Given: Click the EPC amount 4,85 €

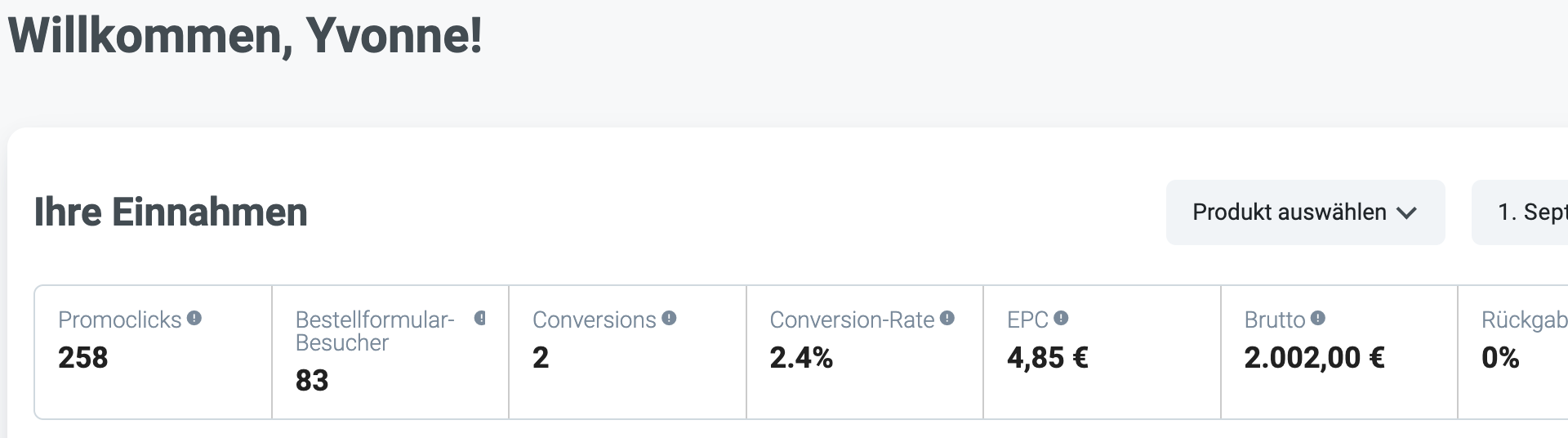Looking at the screenshot, I should pos(1048,358).
